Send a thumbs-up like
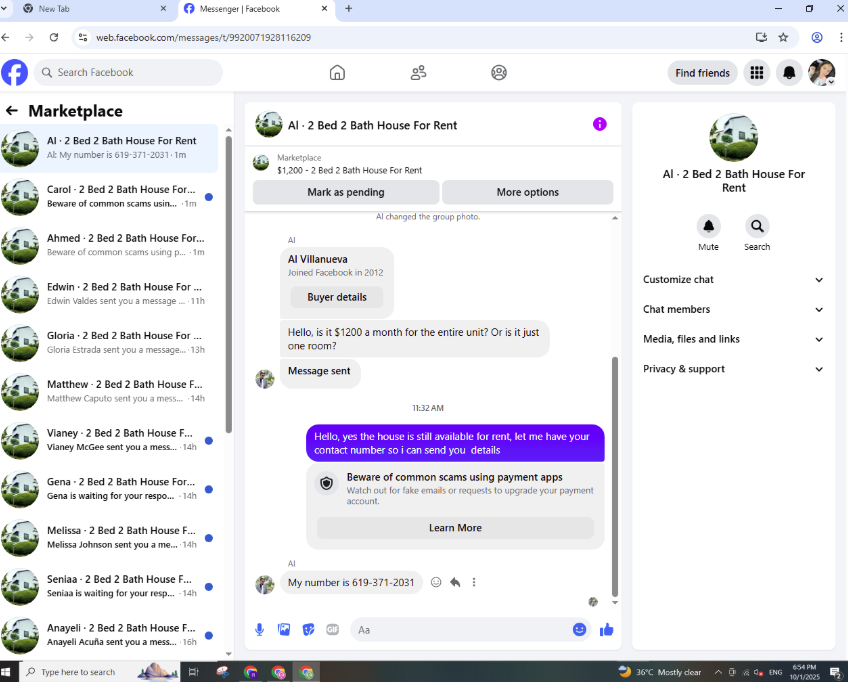This screenshot has height=682, width=848. click(x=606, y=630)
